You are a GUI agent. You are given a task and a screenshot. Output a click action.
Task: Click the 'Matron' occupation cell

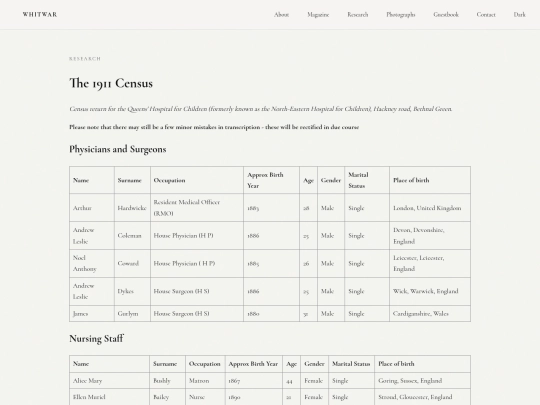click(x=205, y=381)
